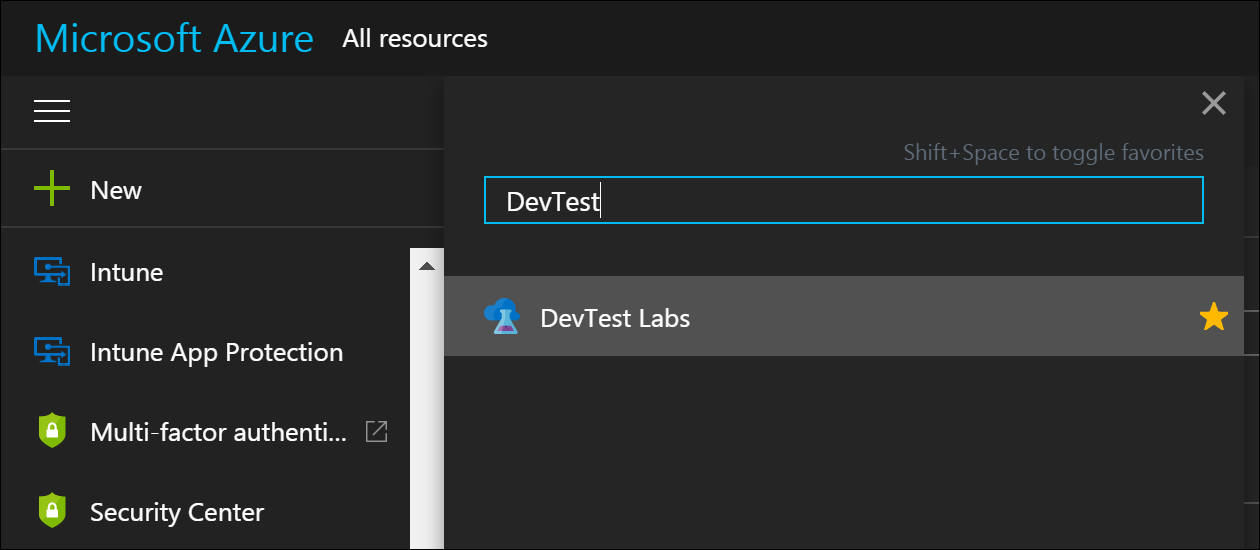Click the green plus New icon
Screen dimensions: 1260x550
[52, 189]
